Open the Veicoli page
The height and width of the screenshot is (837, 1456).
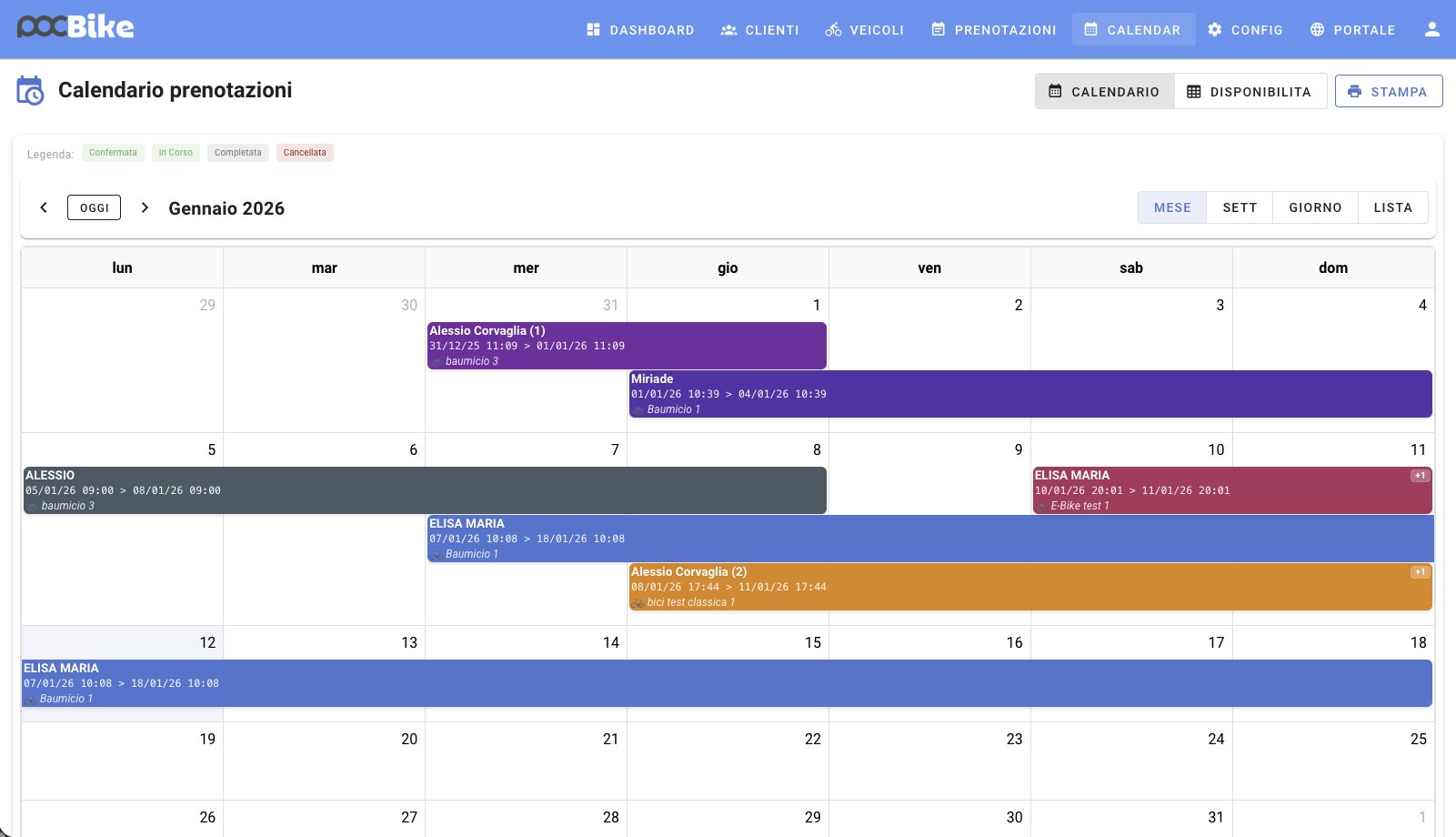point(864,30)
